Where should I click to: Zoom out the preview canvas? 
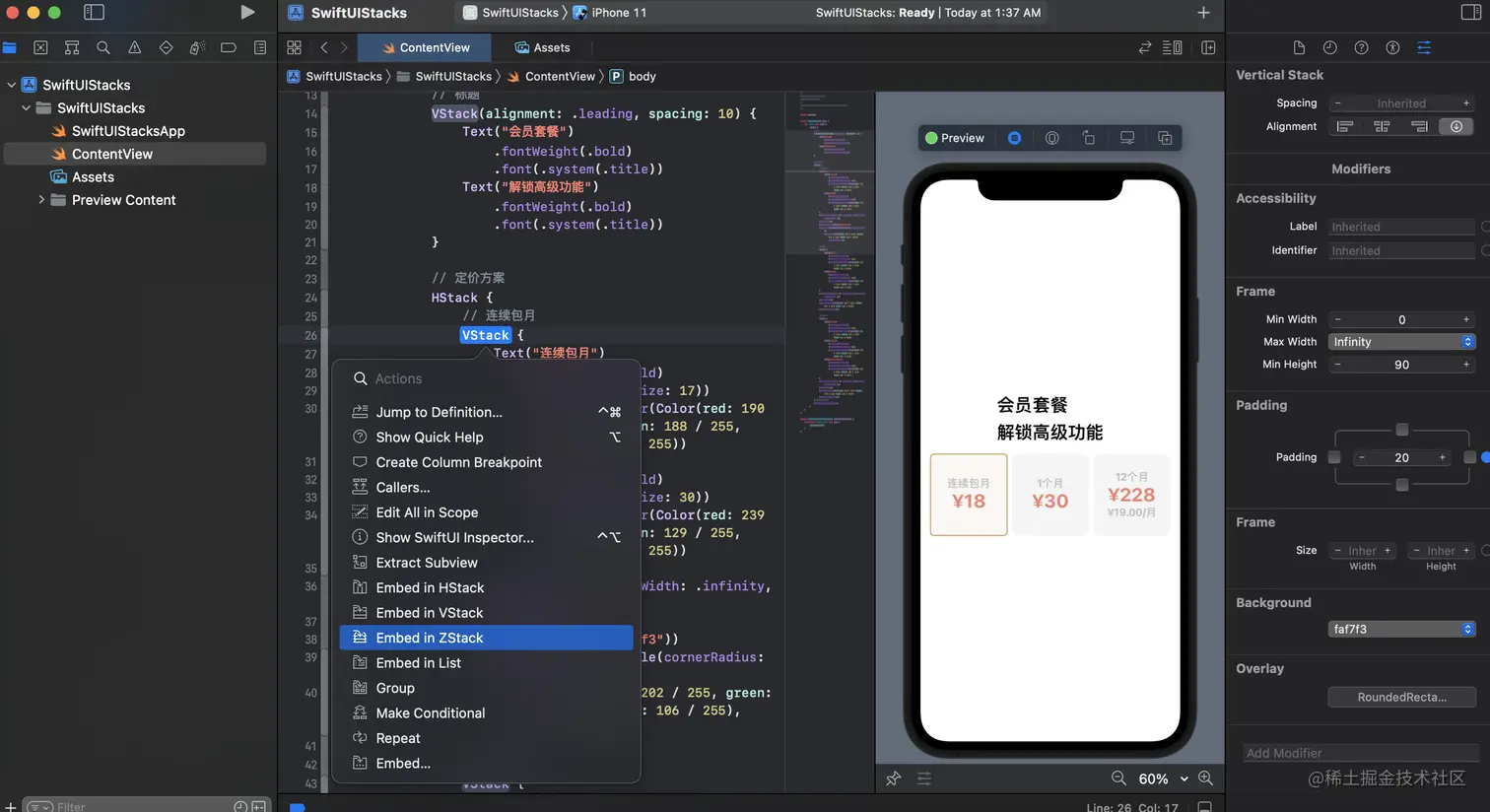point(1118,778)
